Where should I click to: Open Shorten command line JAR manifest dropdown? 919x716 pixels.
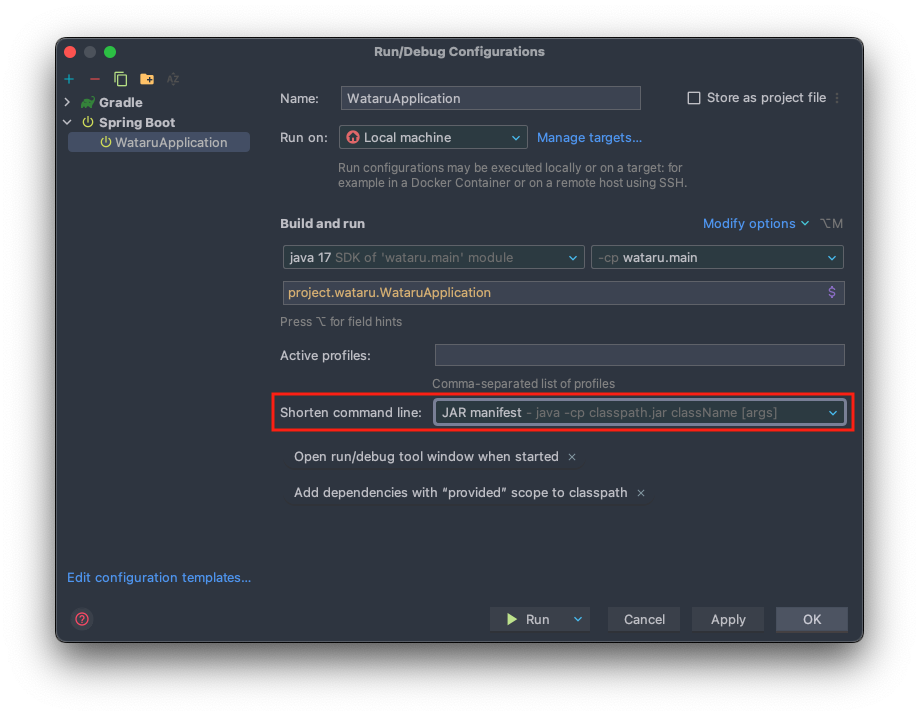pyautogui.click(x=640, y=412)
